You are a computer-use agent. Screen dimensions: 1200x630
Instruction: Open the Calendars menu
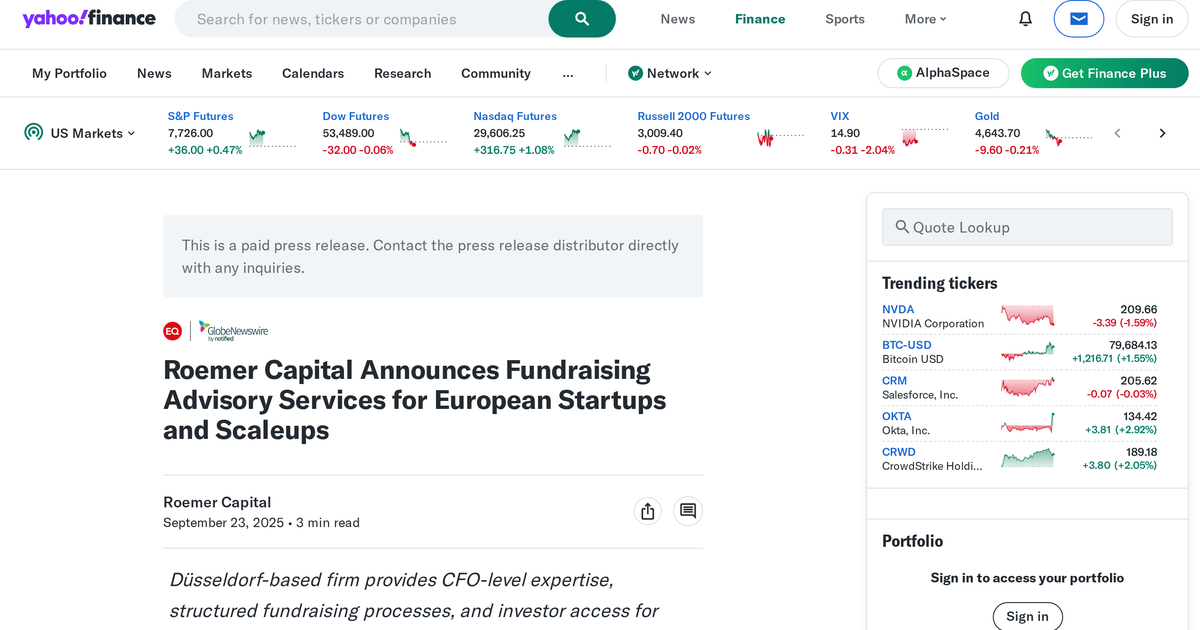pos(313,73)
